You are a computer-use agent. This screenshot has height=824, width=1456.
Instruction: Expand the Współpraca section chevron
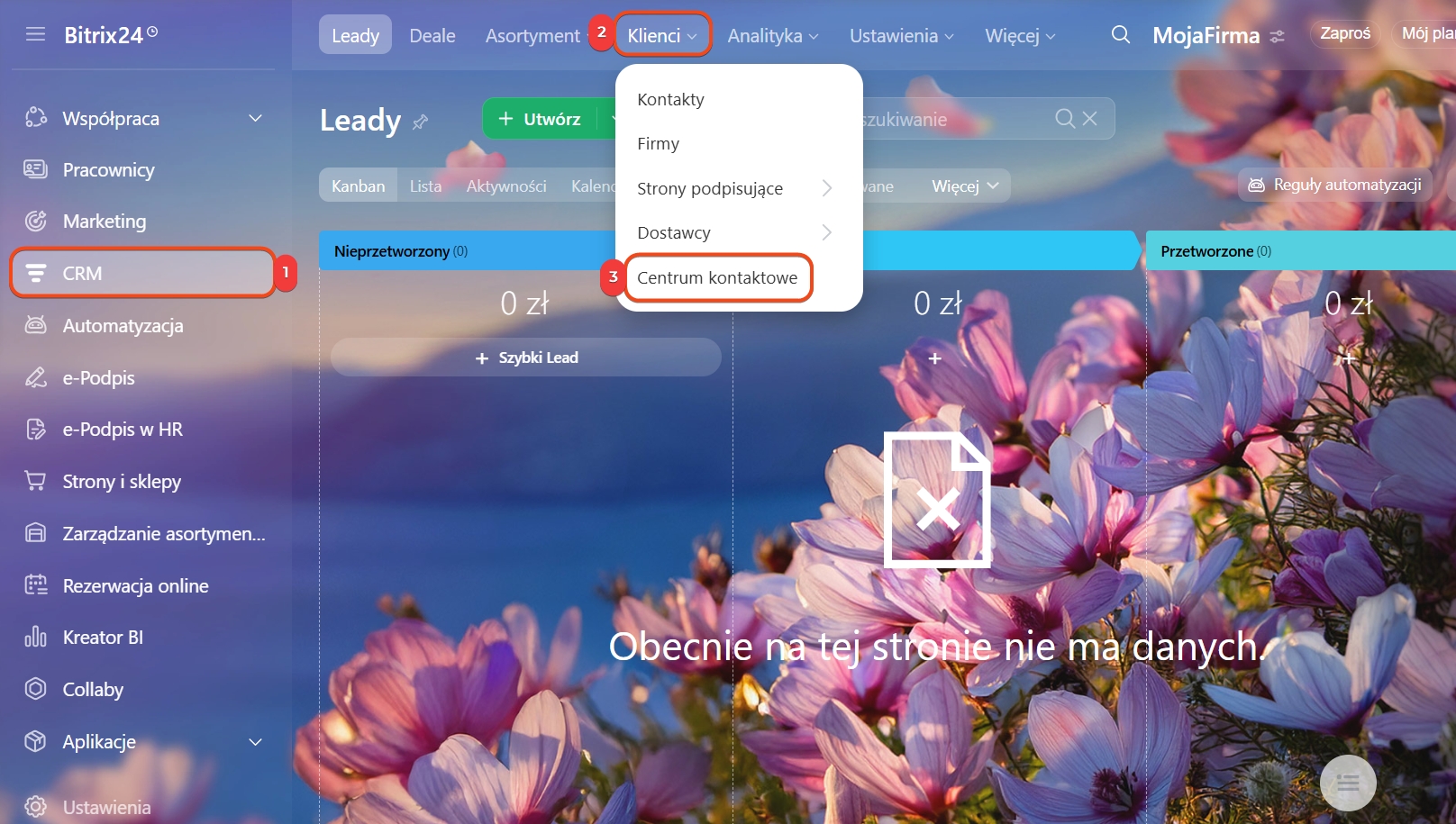click(x=256, y=118)
